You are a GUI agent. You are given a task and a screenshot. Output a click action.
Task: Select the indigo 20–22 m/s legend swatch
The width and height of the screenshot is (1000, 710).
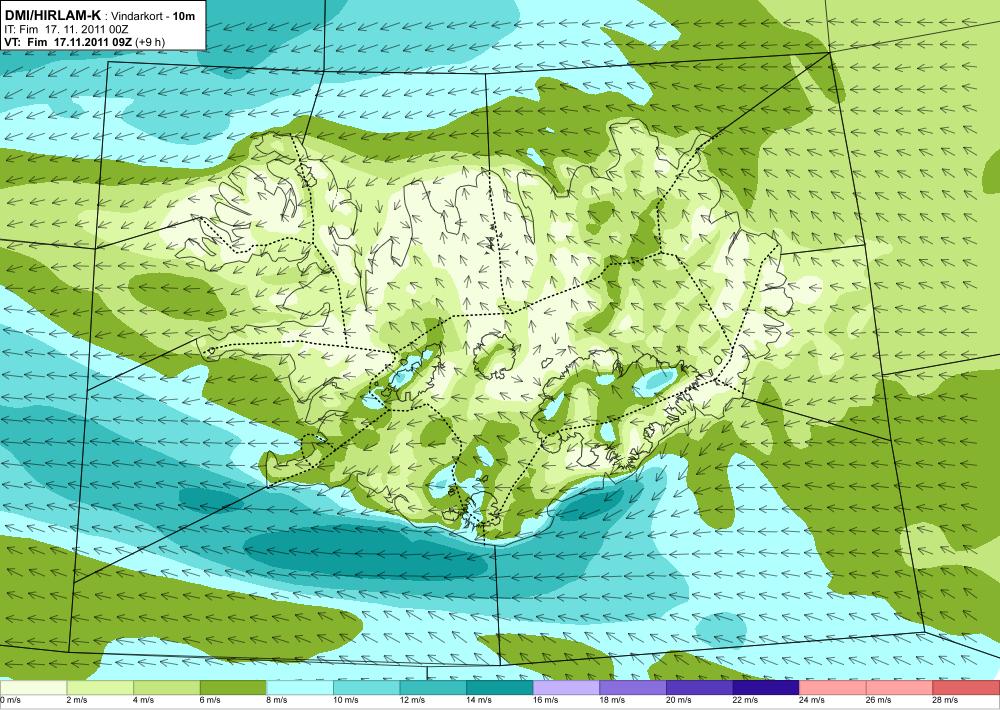click(x=700, y=688)
